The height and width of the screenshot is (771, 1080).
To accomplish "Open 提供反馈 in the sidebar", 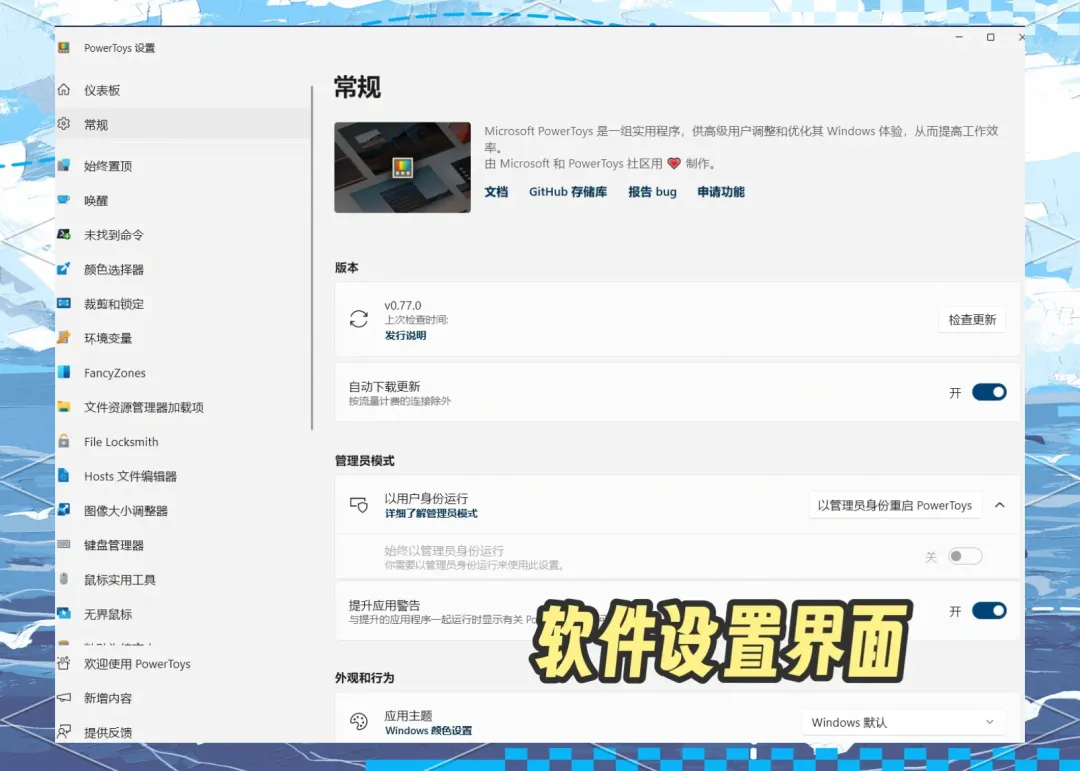I will click(x=183, y=731).
